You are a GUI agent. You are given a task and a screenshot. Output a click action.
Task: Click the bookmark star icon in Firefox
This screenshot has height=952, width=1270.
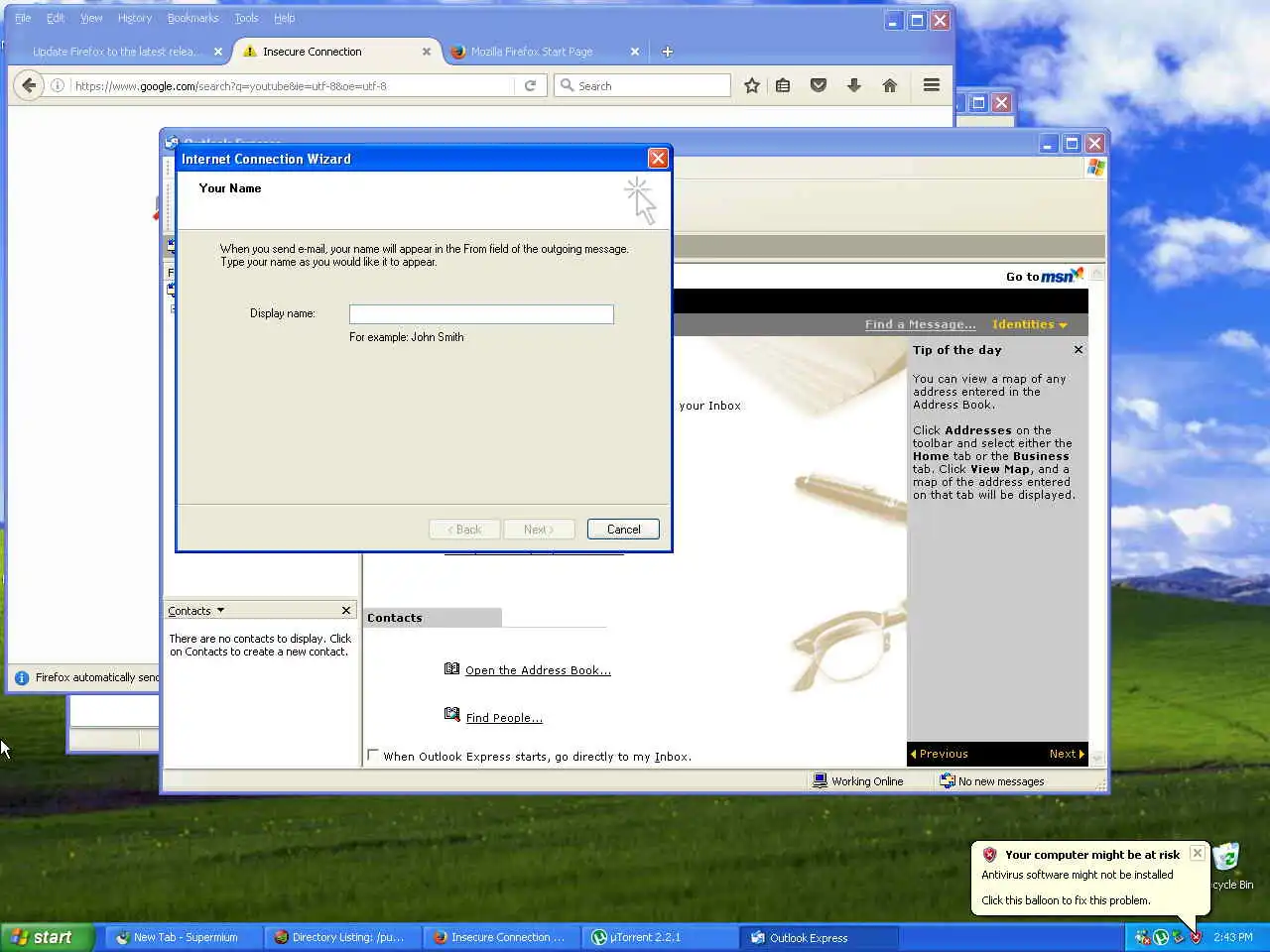752,85
